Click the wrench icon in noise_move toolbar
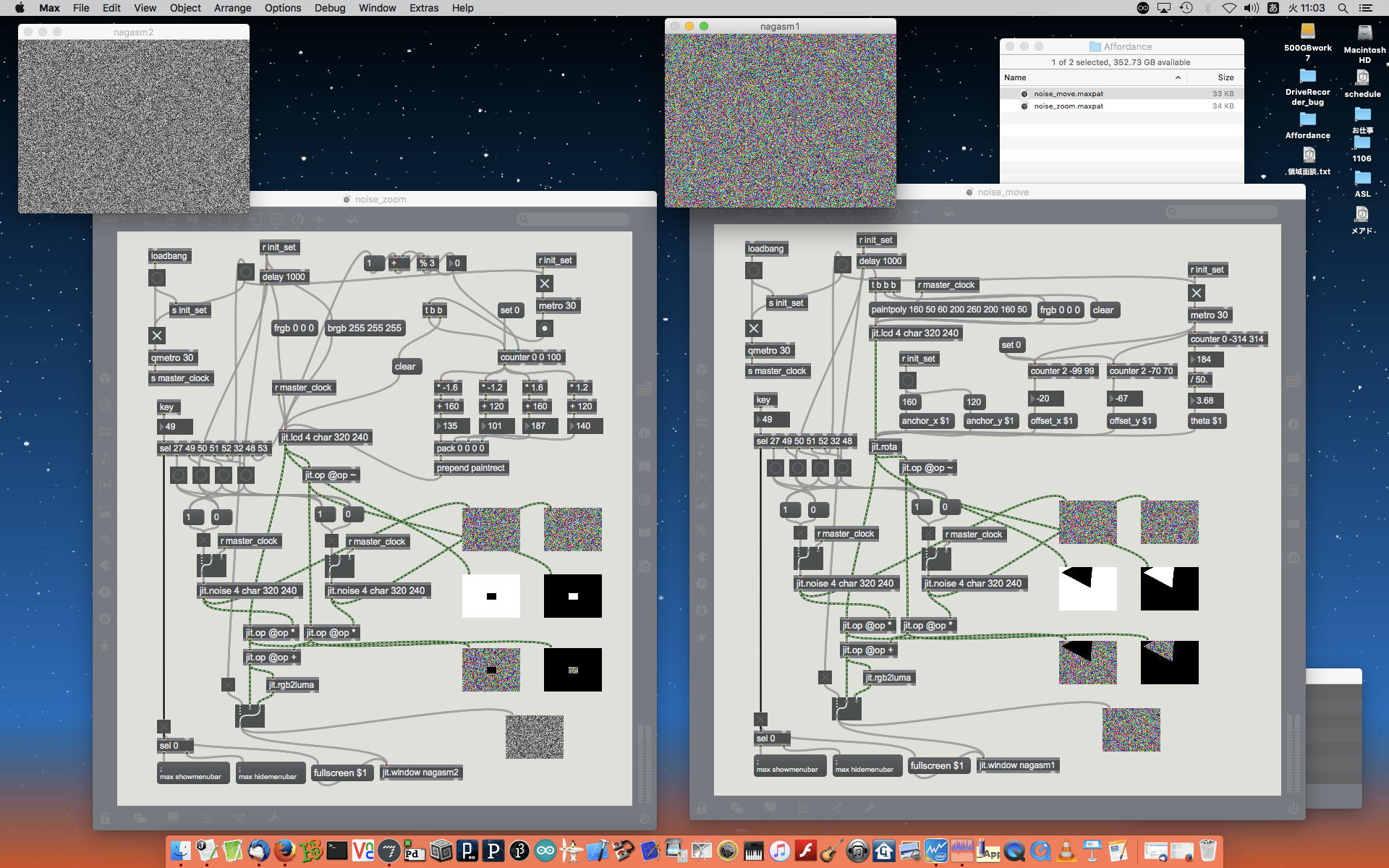Screen dimensions: 1389x868 (x=870, y=808)
